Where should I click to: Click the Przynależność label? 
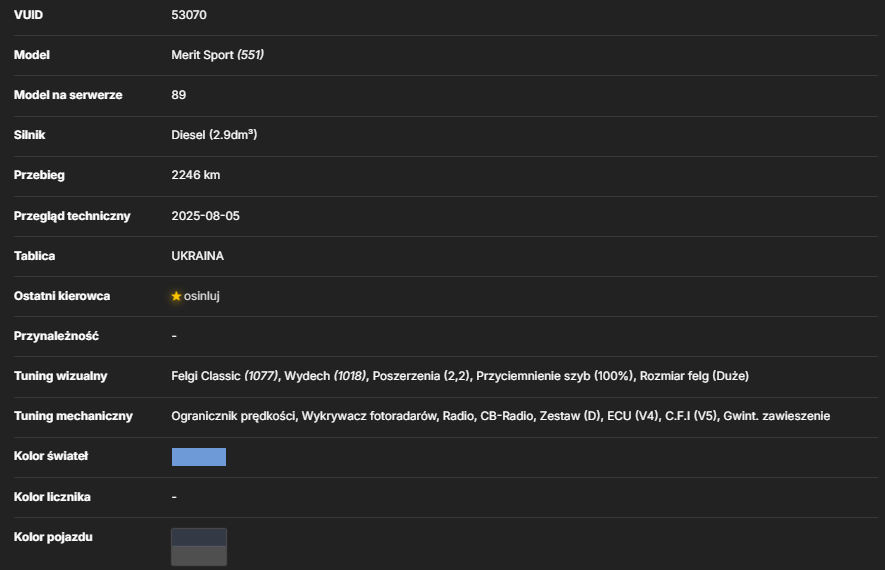tap(56, 336)
